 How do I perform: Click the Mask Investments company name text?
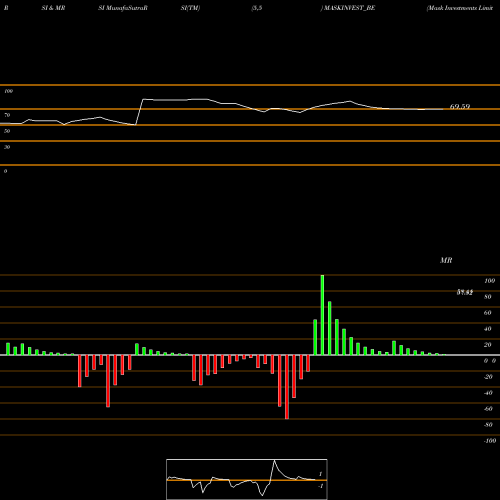(x=460, y=8)
